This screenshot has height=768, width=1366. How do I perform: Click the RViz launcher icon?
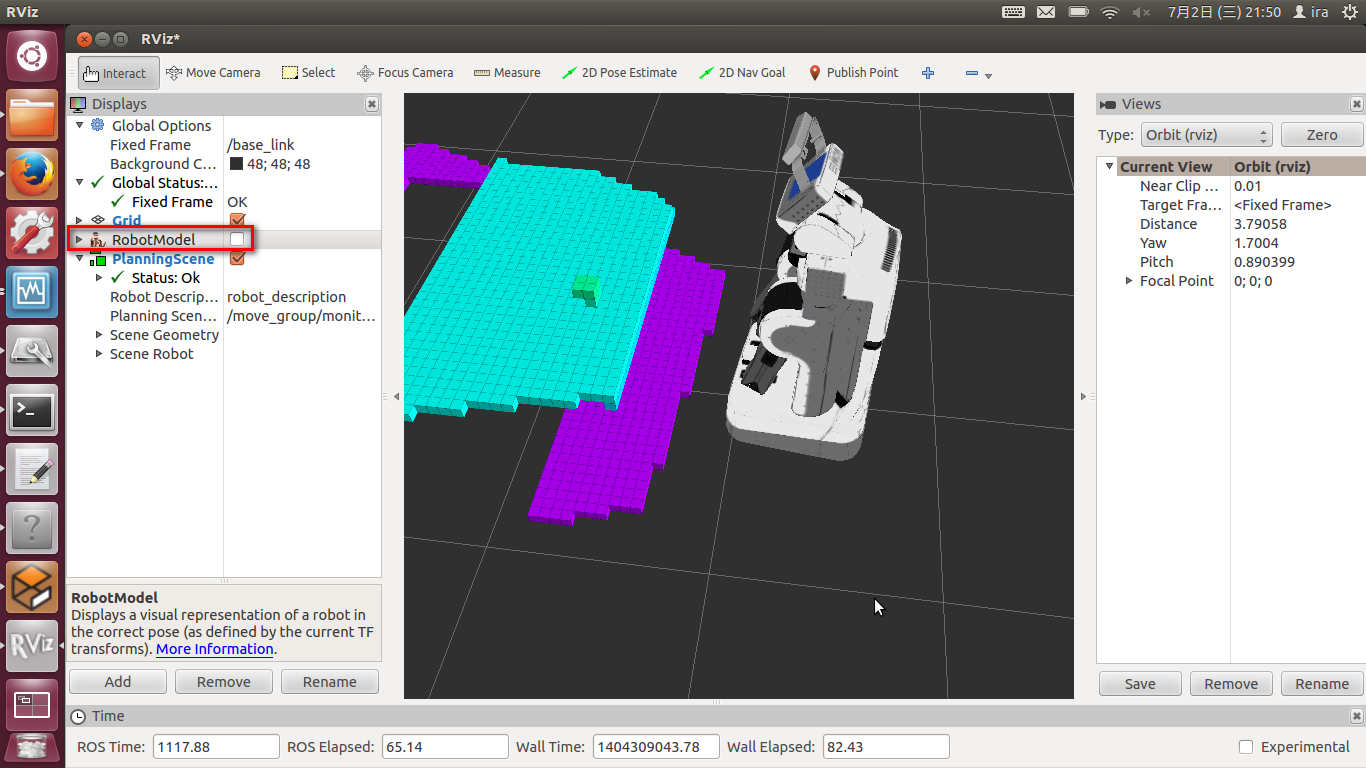coord(32,646)
